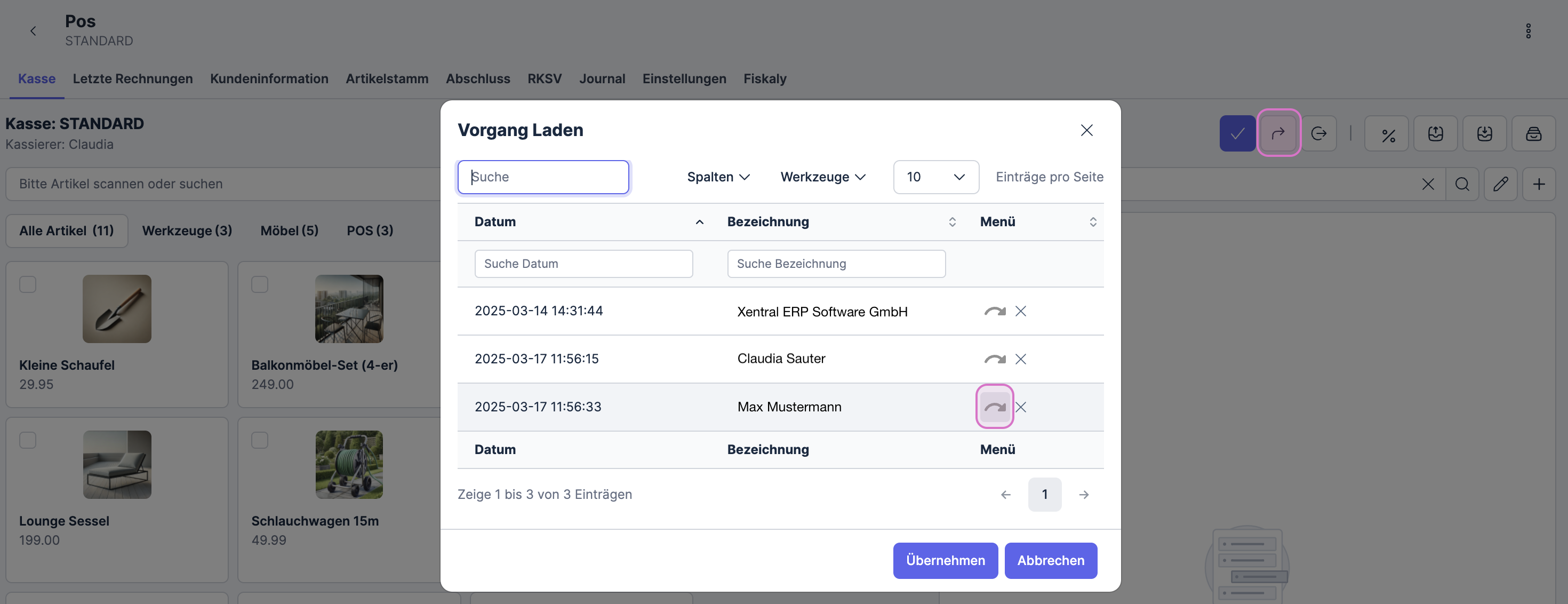Focus the Suche Datum filter field
1568x604 pixels.
583,264
